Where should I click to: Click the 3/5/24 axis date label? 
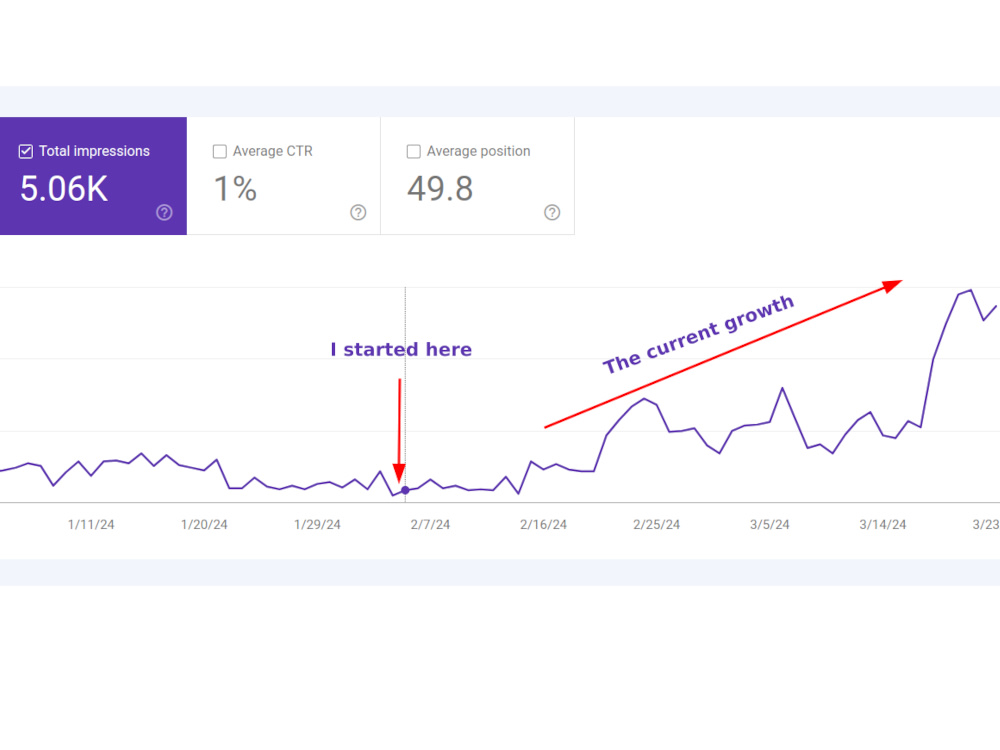click(x=769, y=524)
